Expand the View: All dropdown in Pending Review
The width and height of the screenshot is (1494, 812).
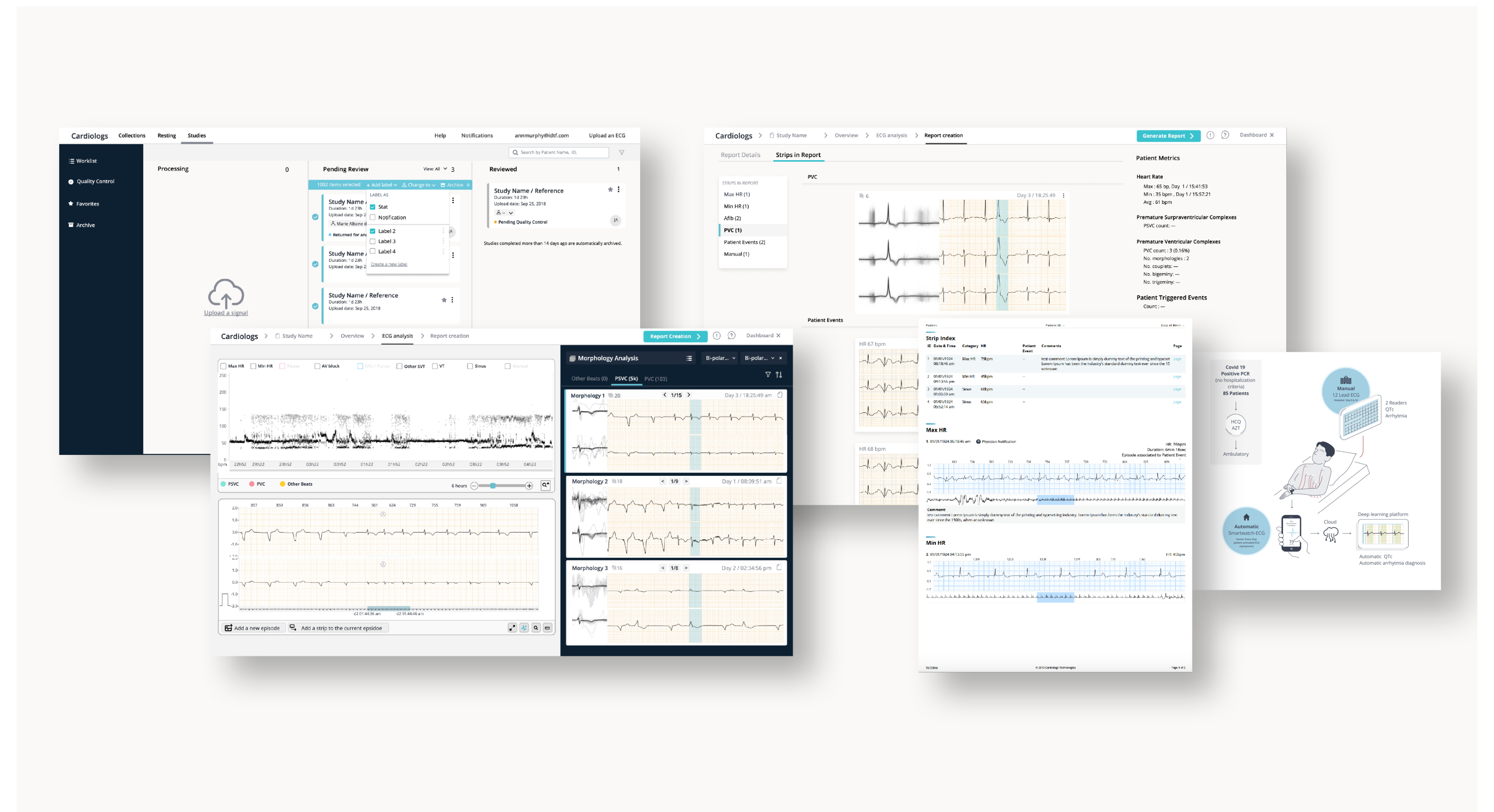pos(435,169)
